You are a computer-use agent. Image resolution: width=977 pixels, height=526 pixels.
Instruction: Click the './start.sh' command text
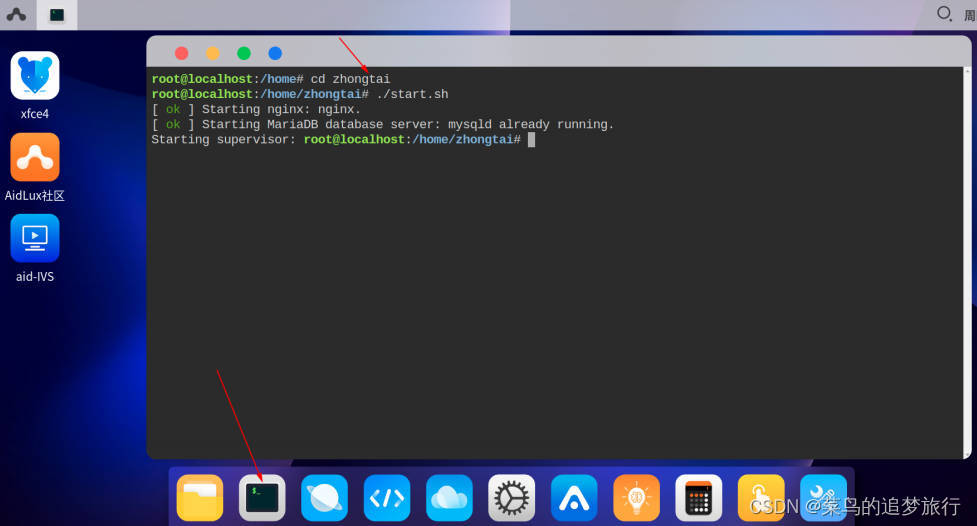412,94
